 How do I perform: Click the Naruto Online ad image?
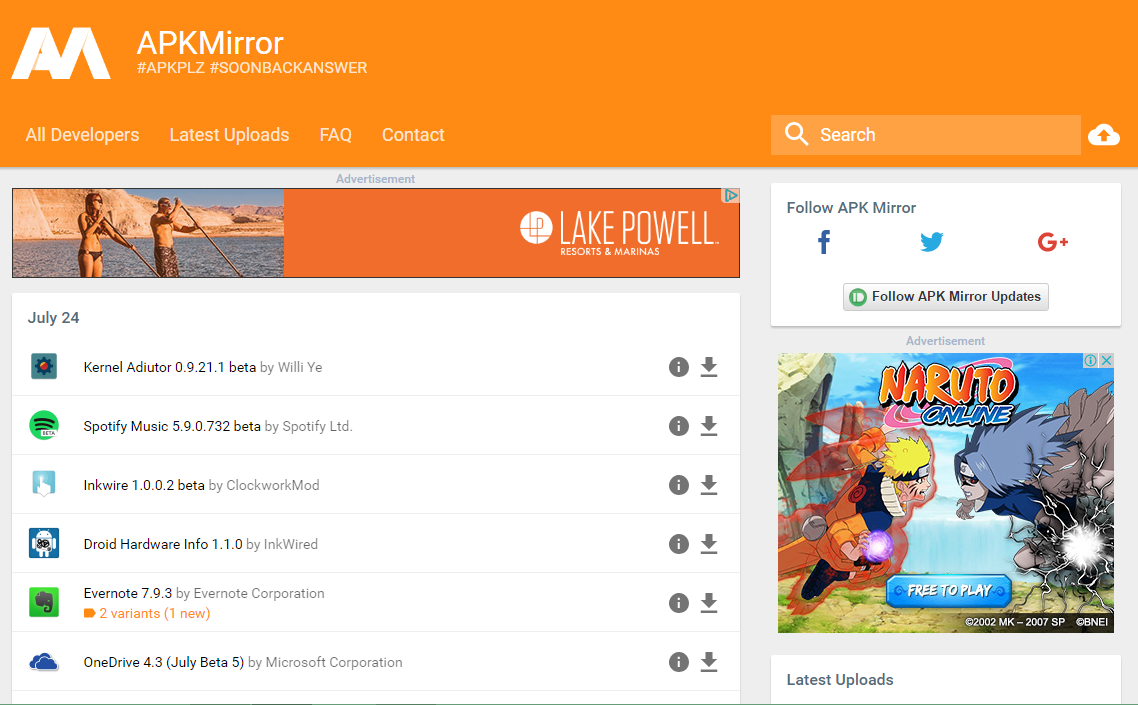click(946, 493)
